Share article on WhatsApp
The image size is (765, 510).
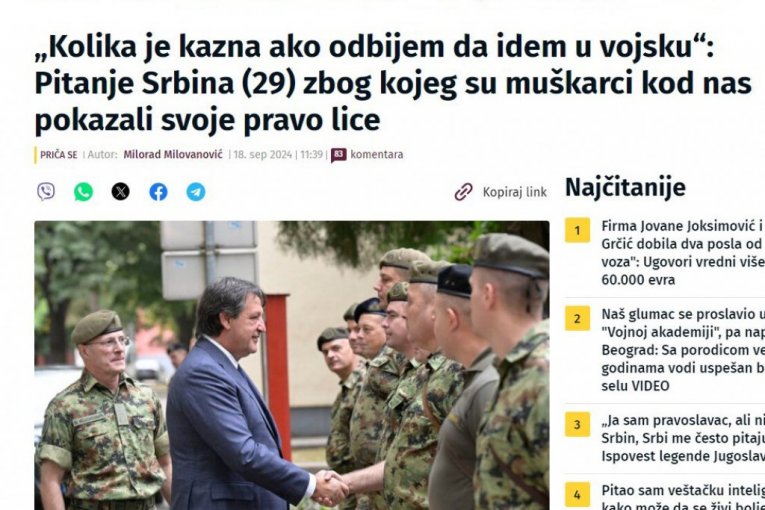(x=83, y=192)
